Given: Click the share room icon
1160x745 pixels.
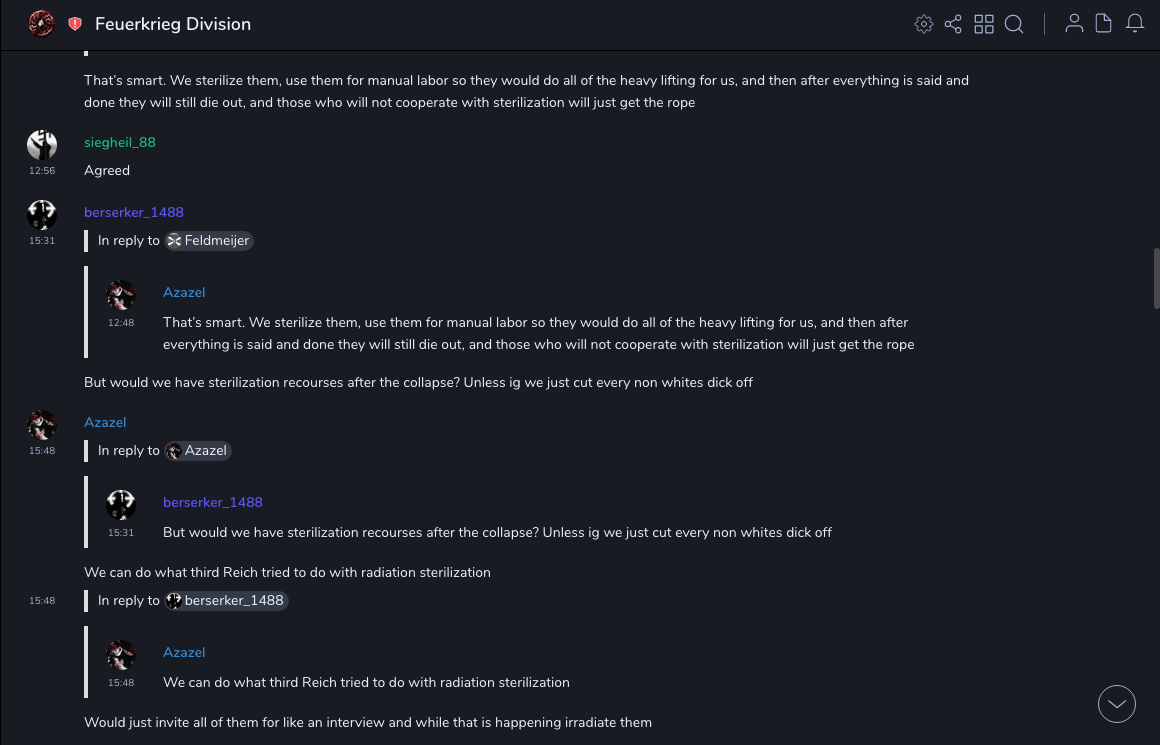Looking at the screenshot, I should (x=953, y=24).
